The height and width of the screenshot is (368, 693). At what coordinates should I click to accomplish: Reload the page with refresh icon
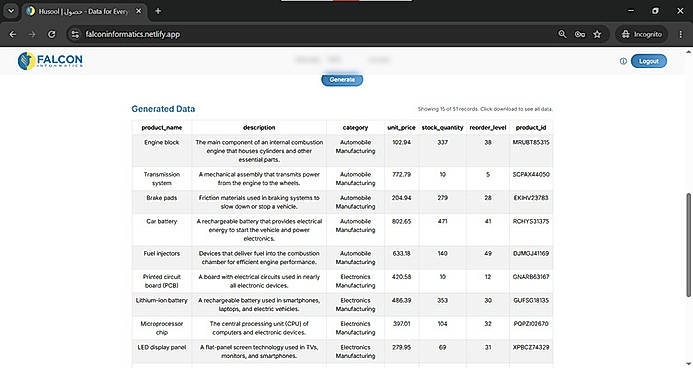pos(52,34)
